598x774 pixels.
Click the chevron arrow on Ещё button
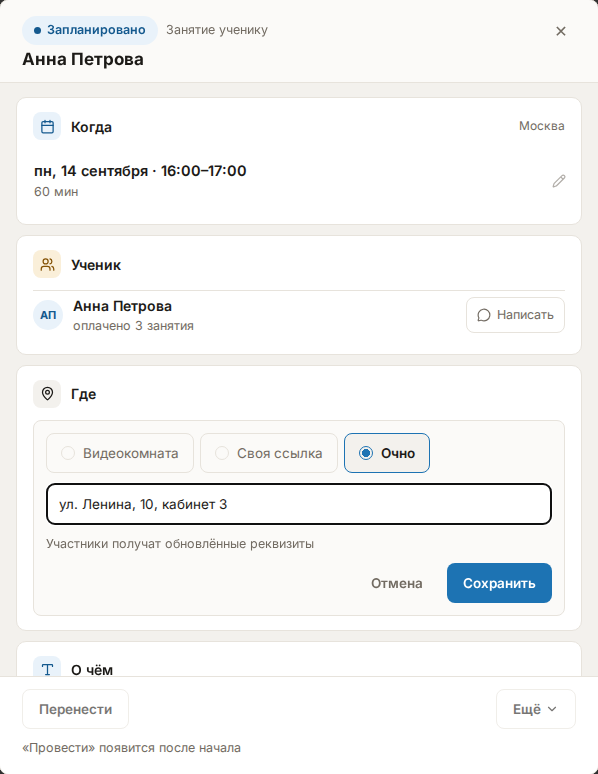click(x=552, y=709)
